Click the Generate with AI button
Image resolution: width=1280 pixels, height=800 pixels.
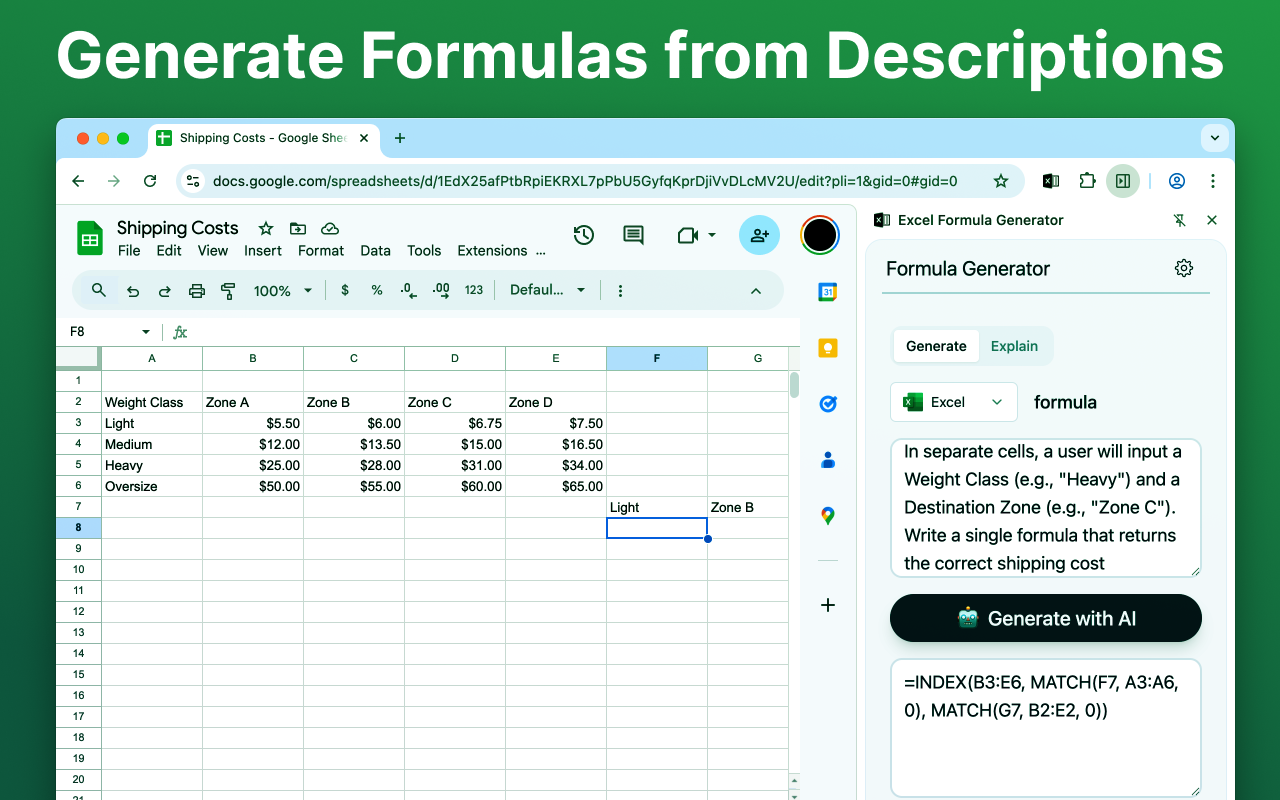(x=1045, y=618)
